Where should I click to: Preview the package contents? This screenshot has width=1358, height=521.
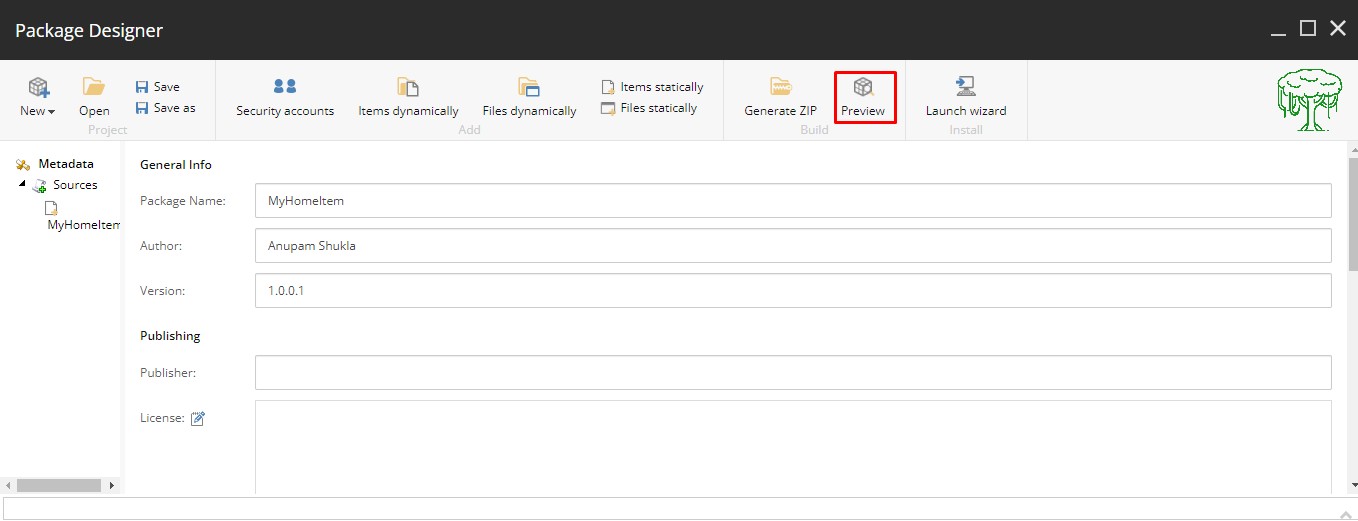pyautogui.click(x=863, y=97)
